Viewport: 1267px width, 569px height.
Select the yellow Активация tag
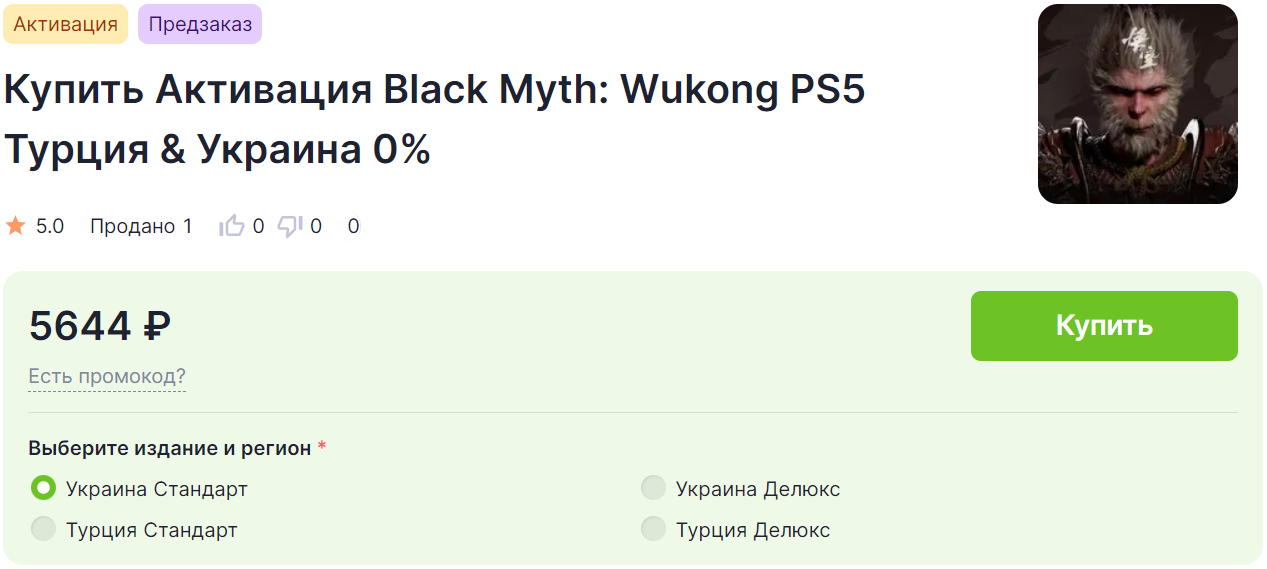[66, 24]
